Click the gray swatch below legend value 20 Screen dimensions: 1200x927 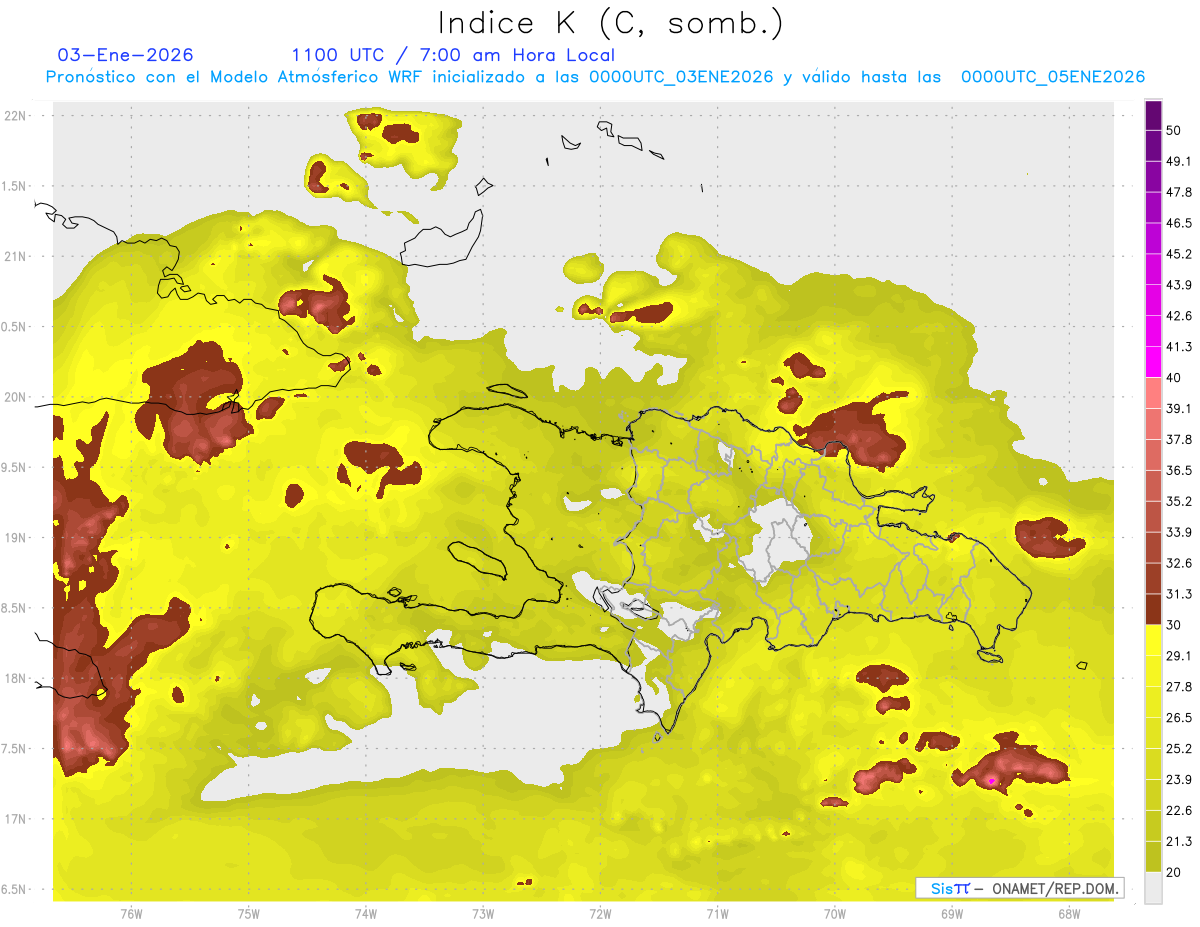tap(1153, 887)
